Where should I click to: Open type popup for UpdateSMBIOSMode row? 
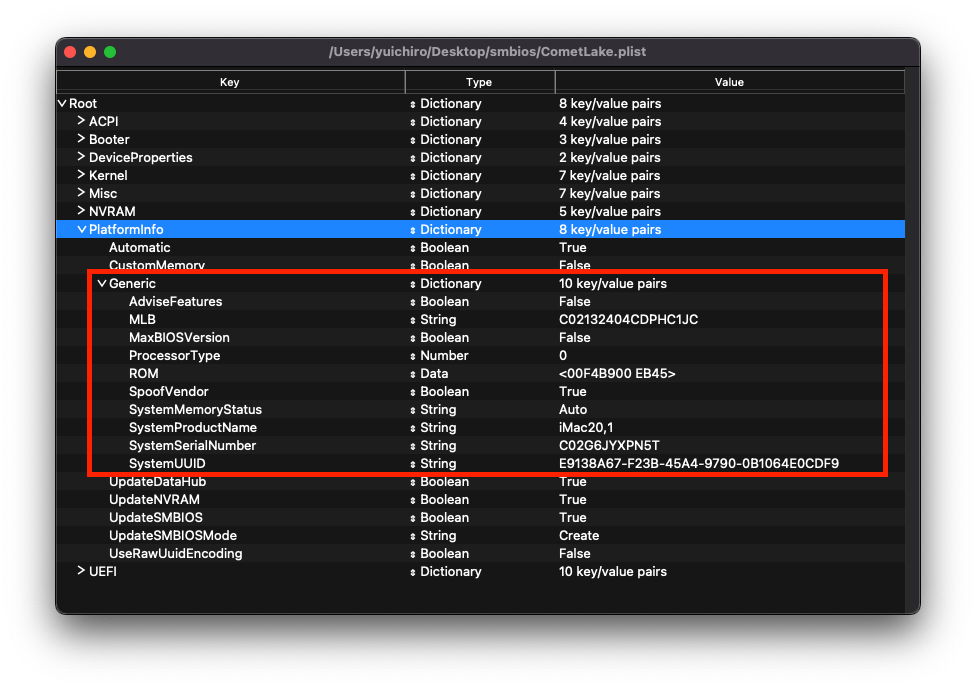(413, 536)
